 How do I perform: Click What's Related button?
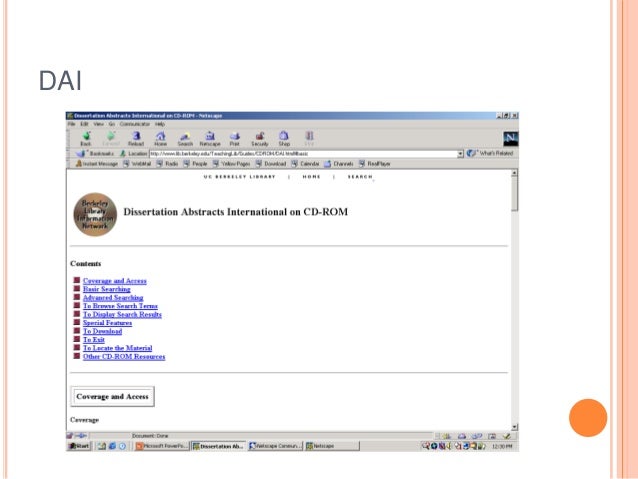coord(490,153)
